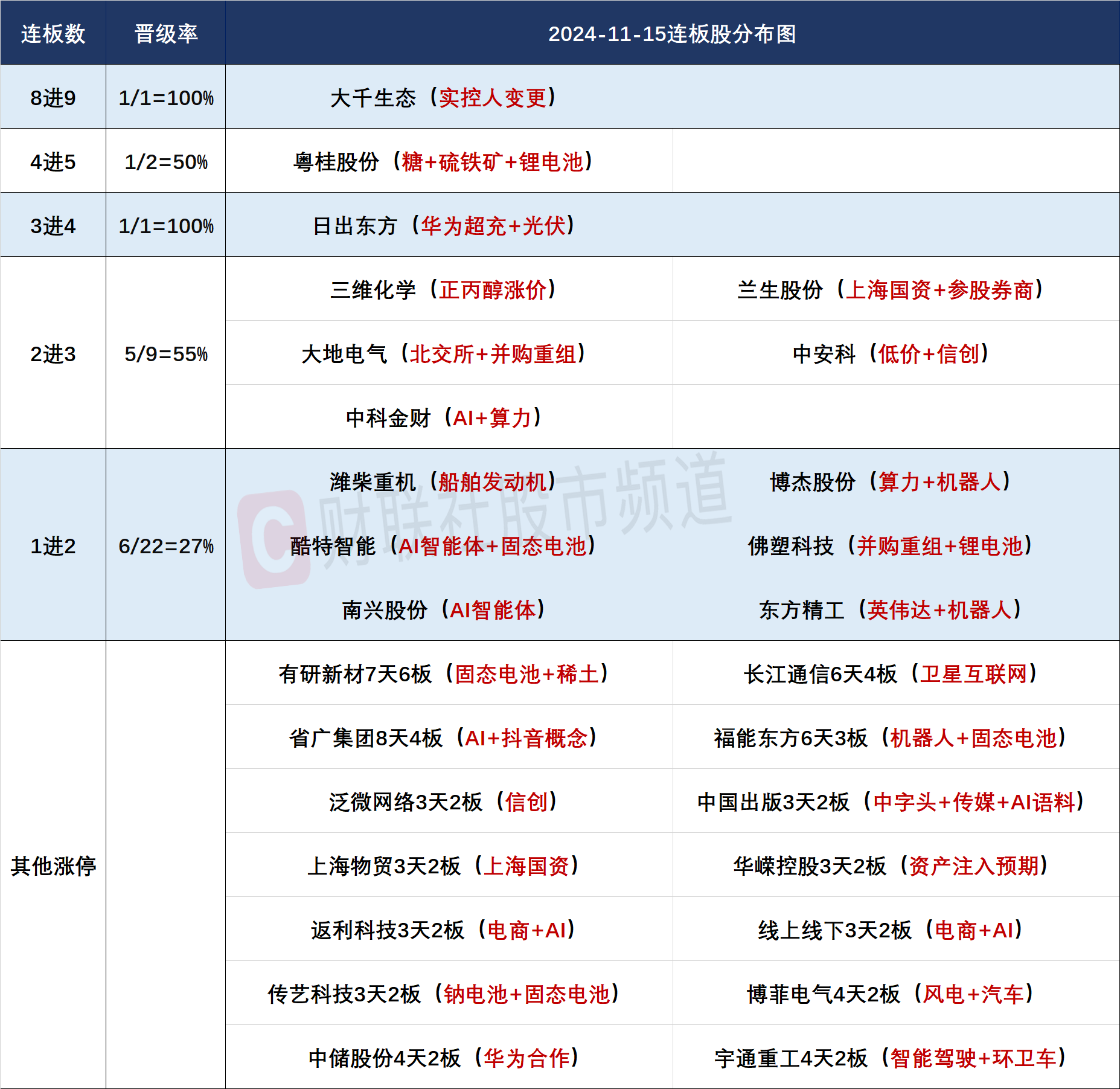Click the 其他涨停 row label
This screenshot has width=1120, height=1089.
click(53, 866)
